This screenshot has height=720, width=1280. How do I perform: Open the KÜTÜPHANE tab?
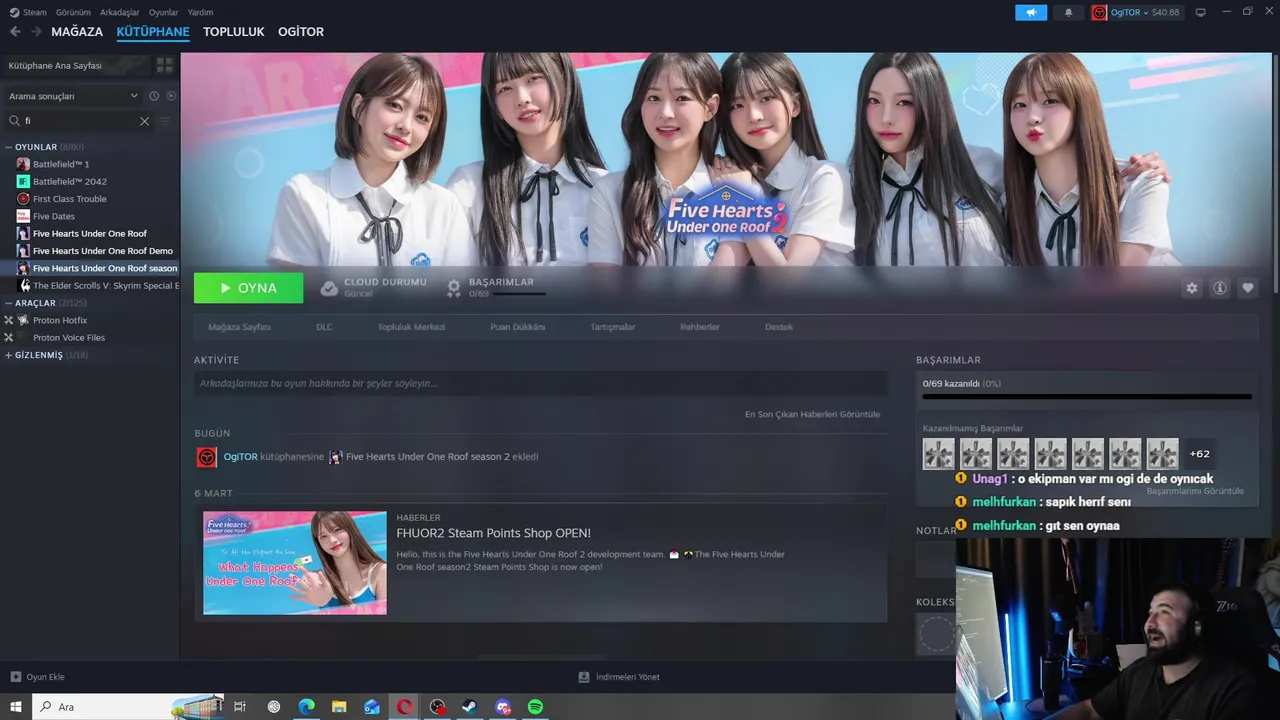(153, 32)
